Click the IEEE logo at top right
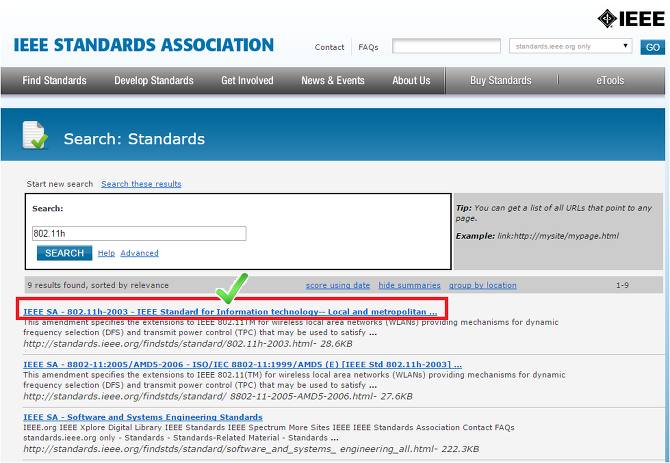Viewport: 670px width, 463px height. (631, 19)
